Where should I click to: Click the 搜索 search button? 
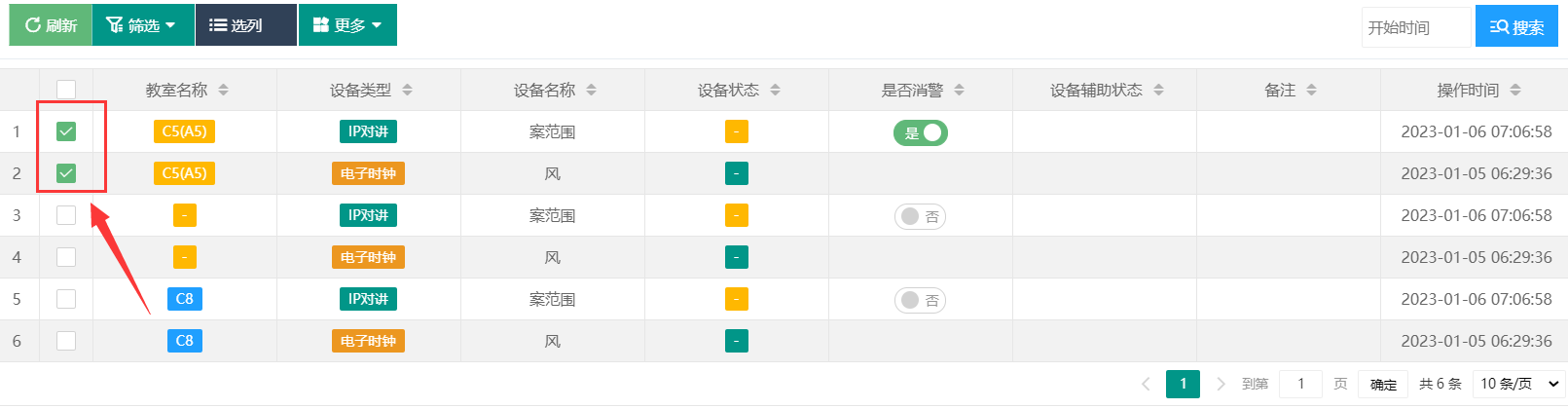tap(1516, 27)
